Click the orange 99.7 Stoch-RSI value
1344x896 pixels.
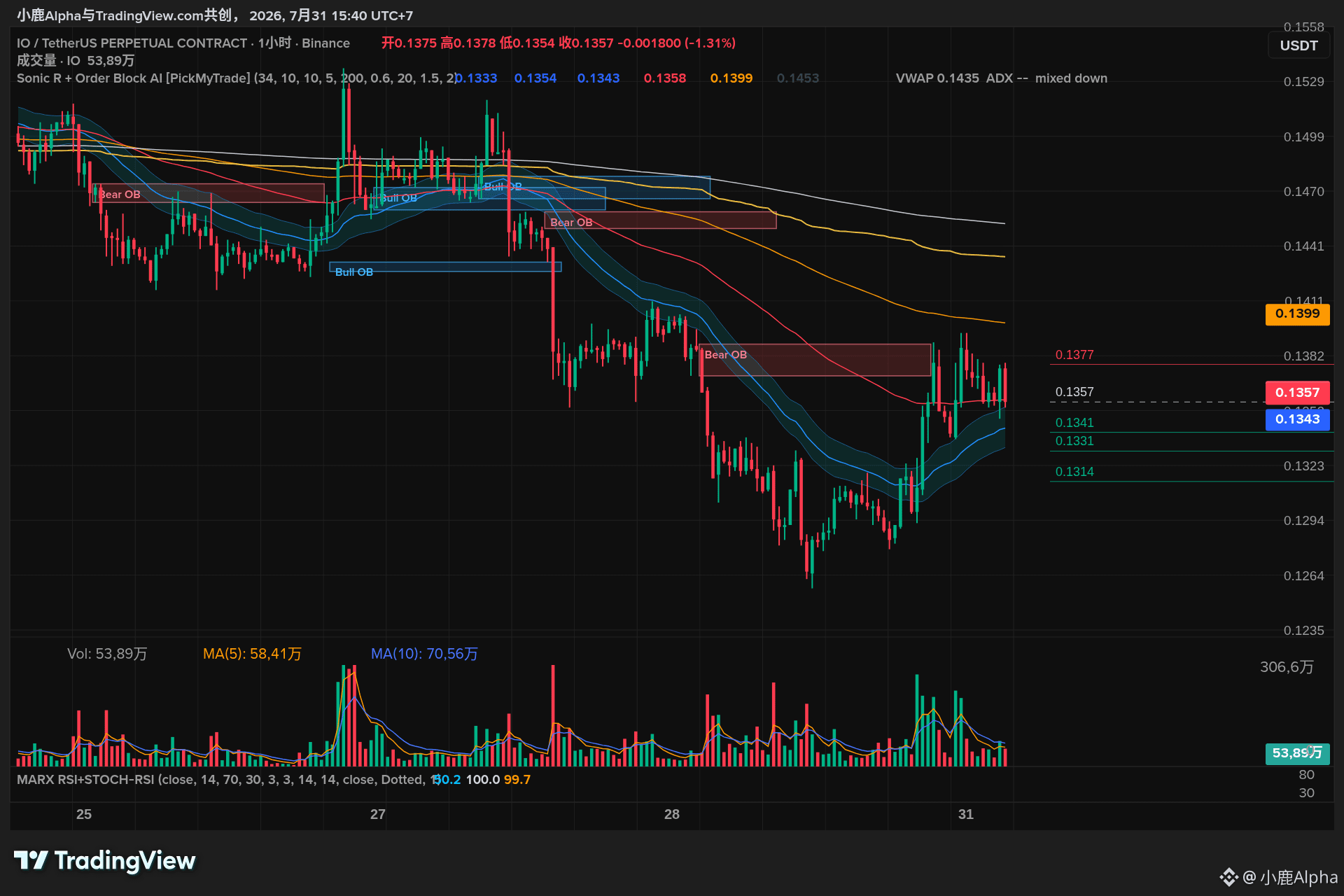coord(517,780)
